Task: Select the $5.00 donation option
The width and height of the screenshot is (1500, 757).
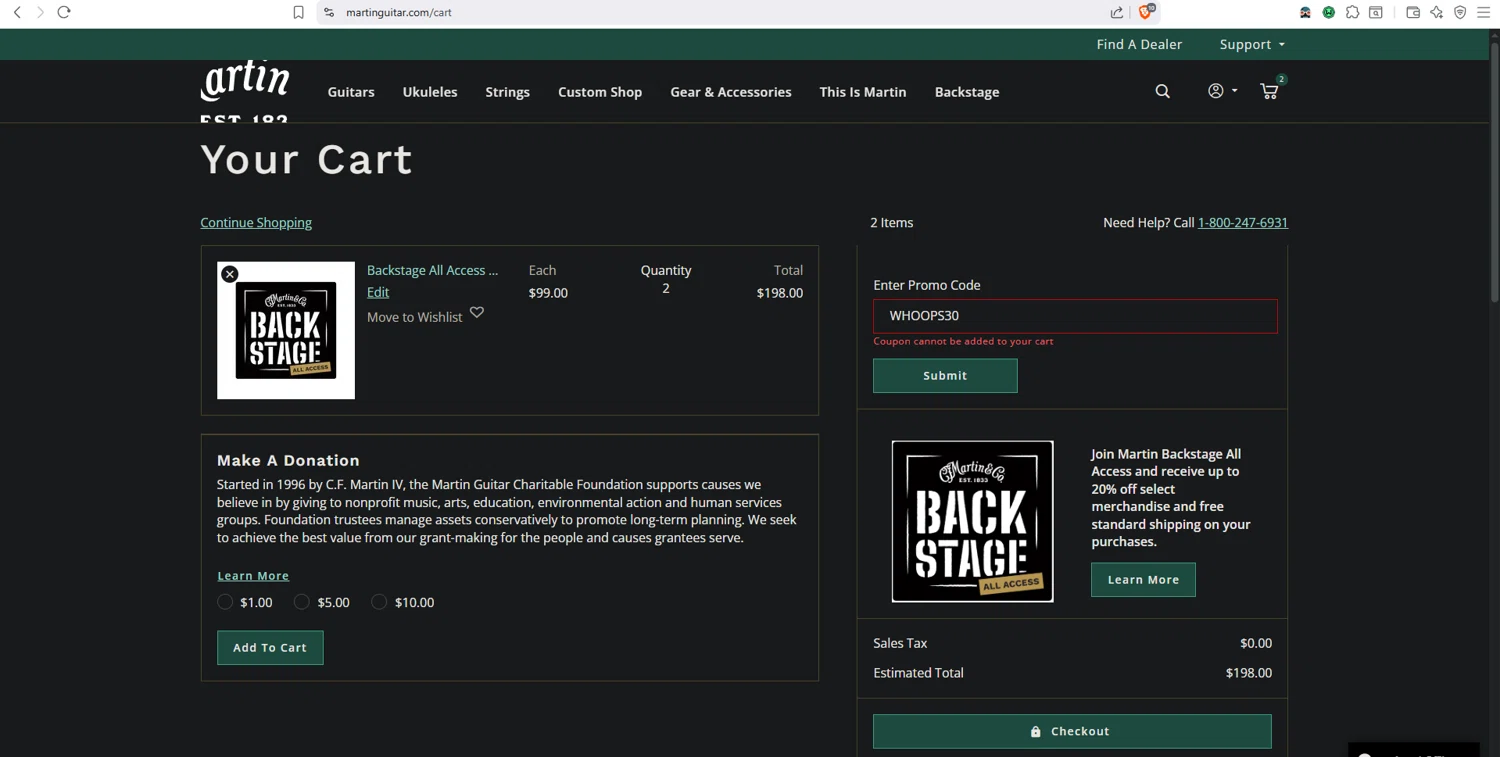Action: click(302, 602)
